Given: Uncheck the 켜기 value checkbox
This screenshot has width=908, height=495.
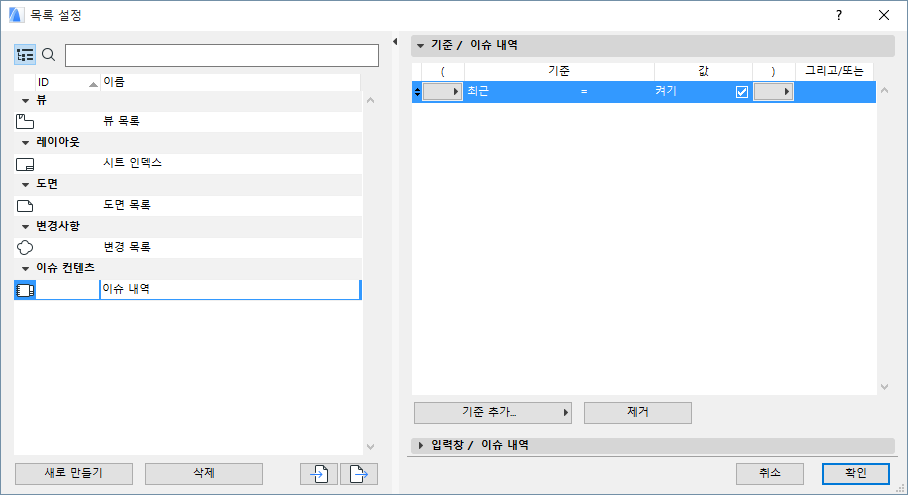Looking at the screenshot, I should (x=741, y=92).
